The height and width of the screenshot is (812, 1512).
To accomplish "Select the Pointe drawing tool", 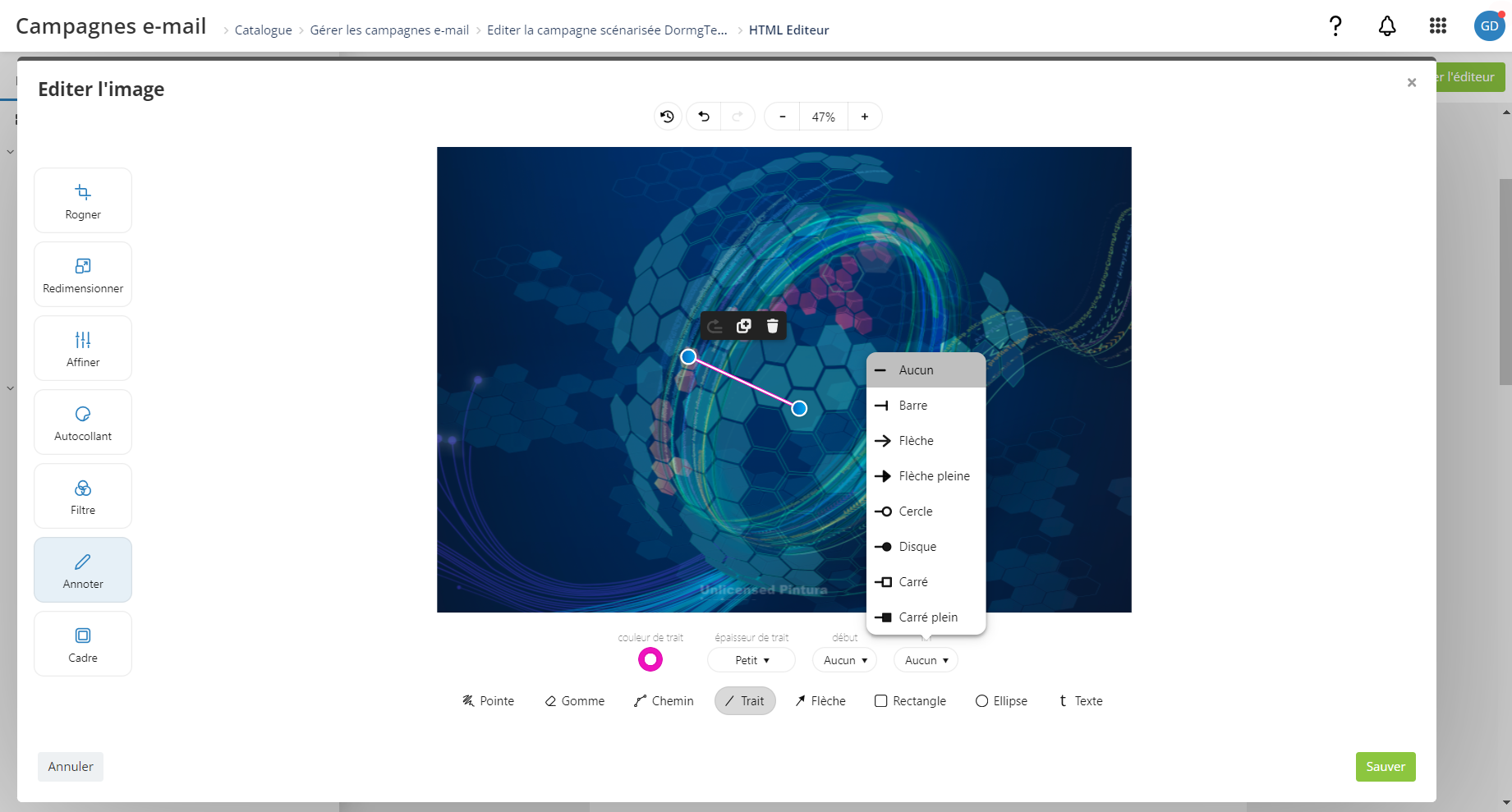I will pos(488,701).
